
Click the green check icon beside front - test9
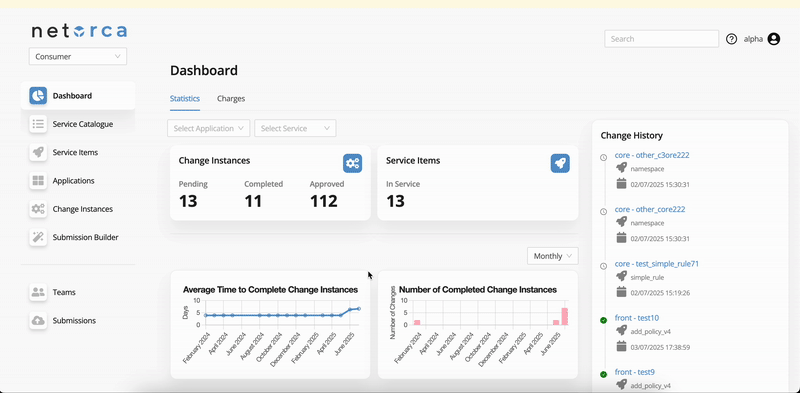[x=604, y=374]
